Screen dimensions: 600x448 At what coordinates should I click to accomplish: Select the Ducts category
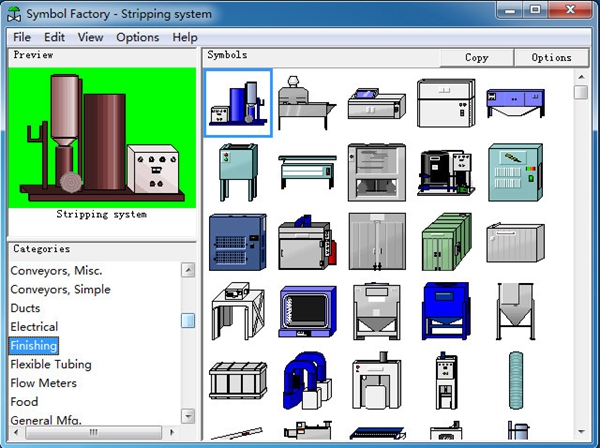tap(25, 308)
